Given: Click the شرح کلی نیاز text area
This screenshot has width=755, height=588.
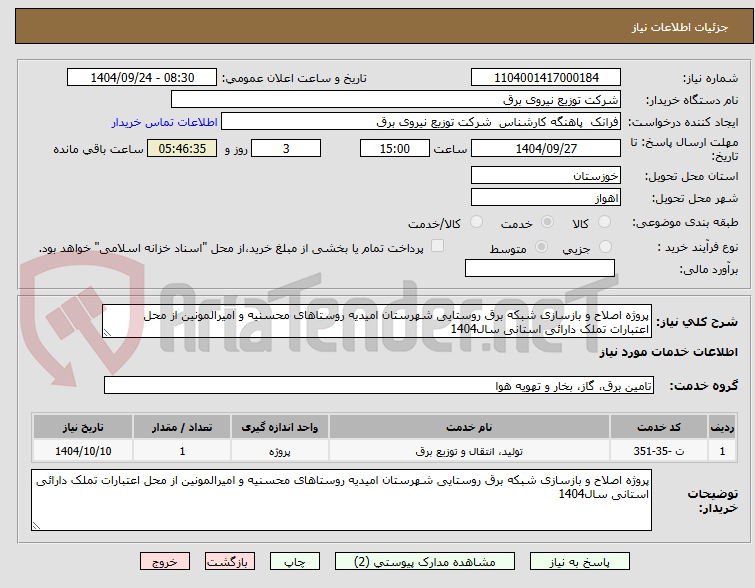Looking at the screenshot, I should [377, 321].
